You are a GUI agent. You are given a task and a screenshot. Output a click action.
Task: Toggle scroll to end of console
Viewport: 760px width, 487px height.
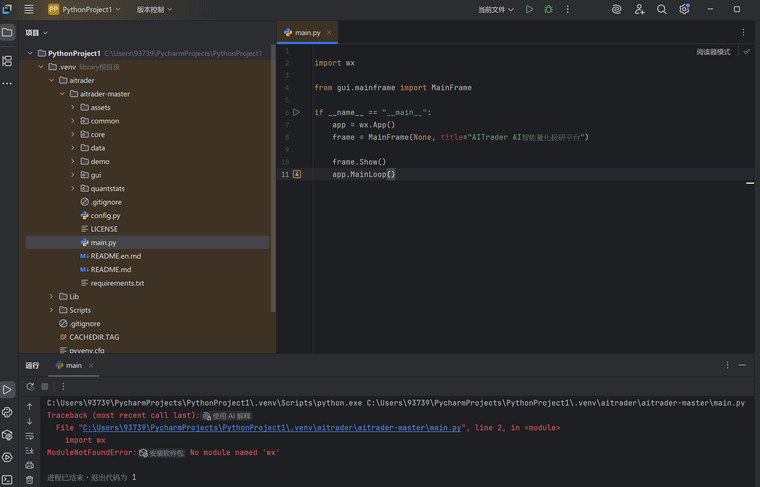pyautogui.click(x=30, y=451)
